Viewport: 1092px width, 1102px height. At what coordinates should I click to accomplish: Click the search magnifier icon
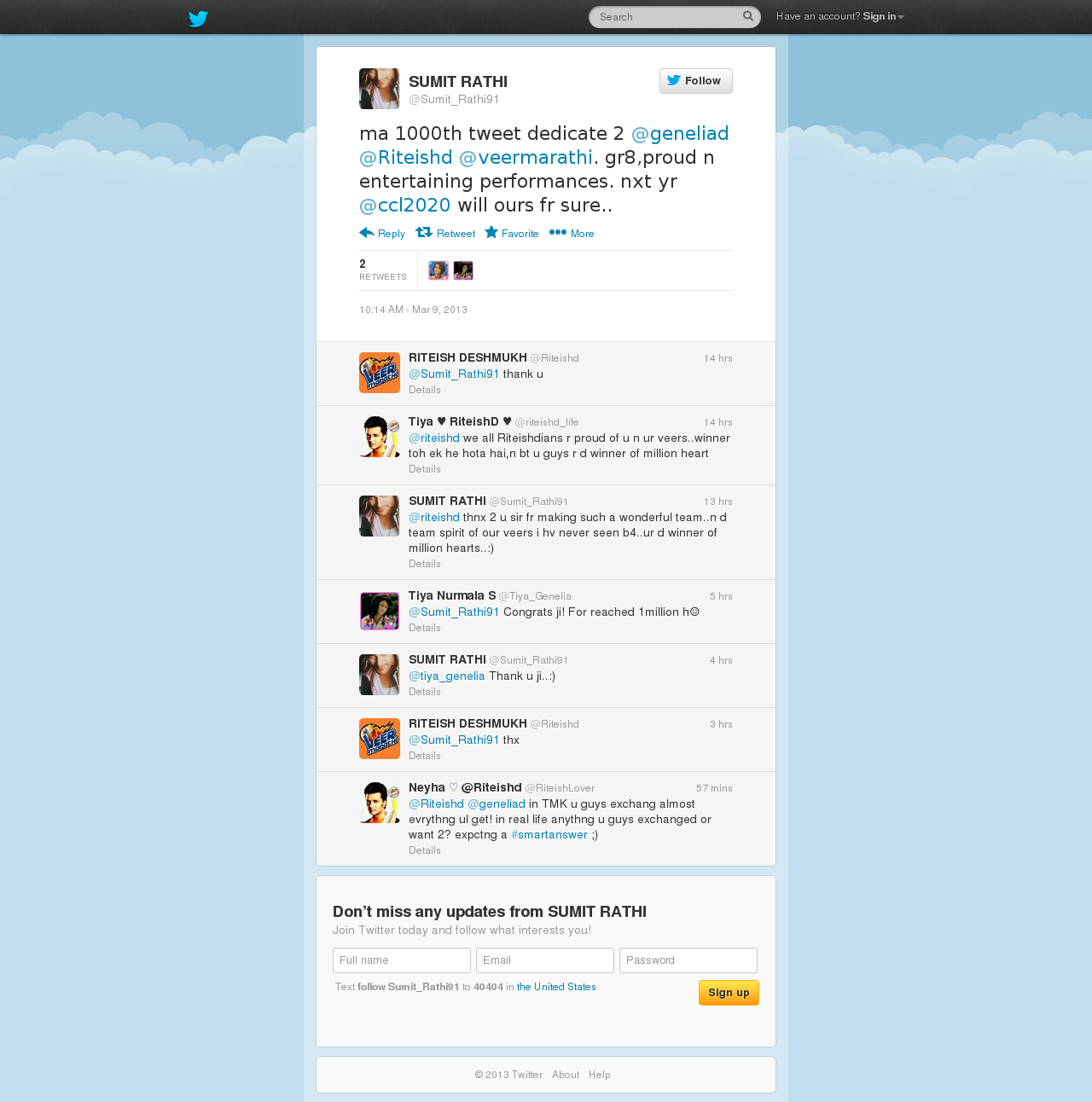click(x=748, y=16)
